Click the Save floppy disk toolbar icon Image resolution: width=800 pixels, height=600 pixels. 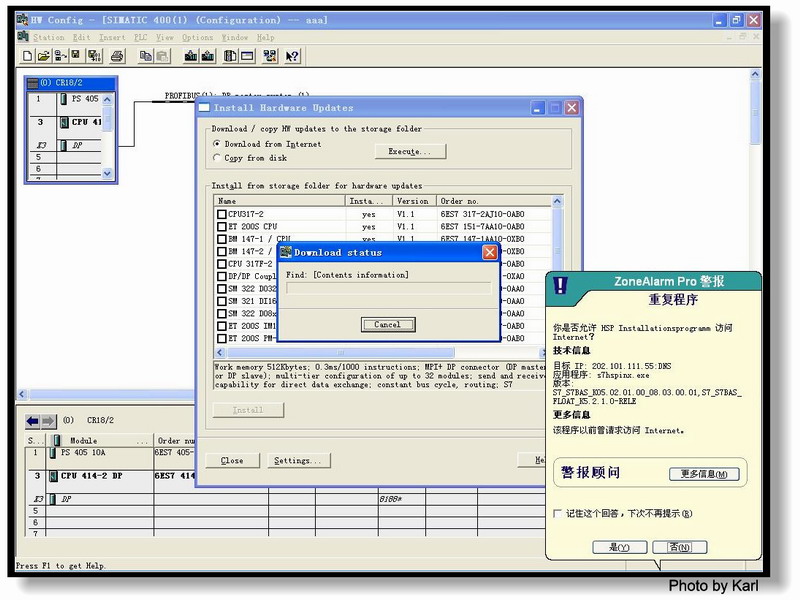tap(76, 56)
